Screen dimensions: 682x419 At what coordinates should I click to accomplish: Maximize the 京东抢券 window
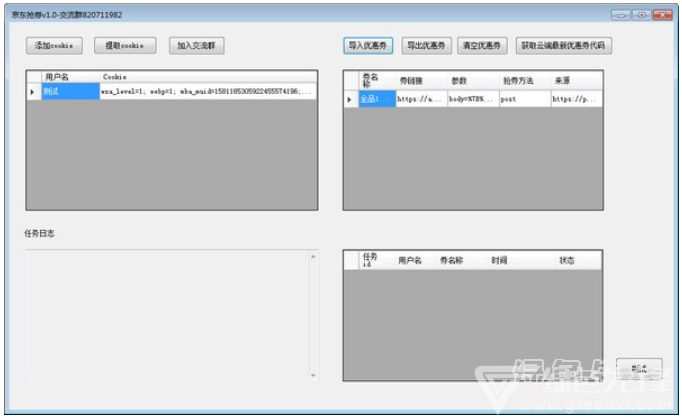pyautogui.click(x=642, y=15)
